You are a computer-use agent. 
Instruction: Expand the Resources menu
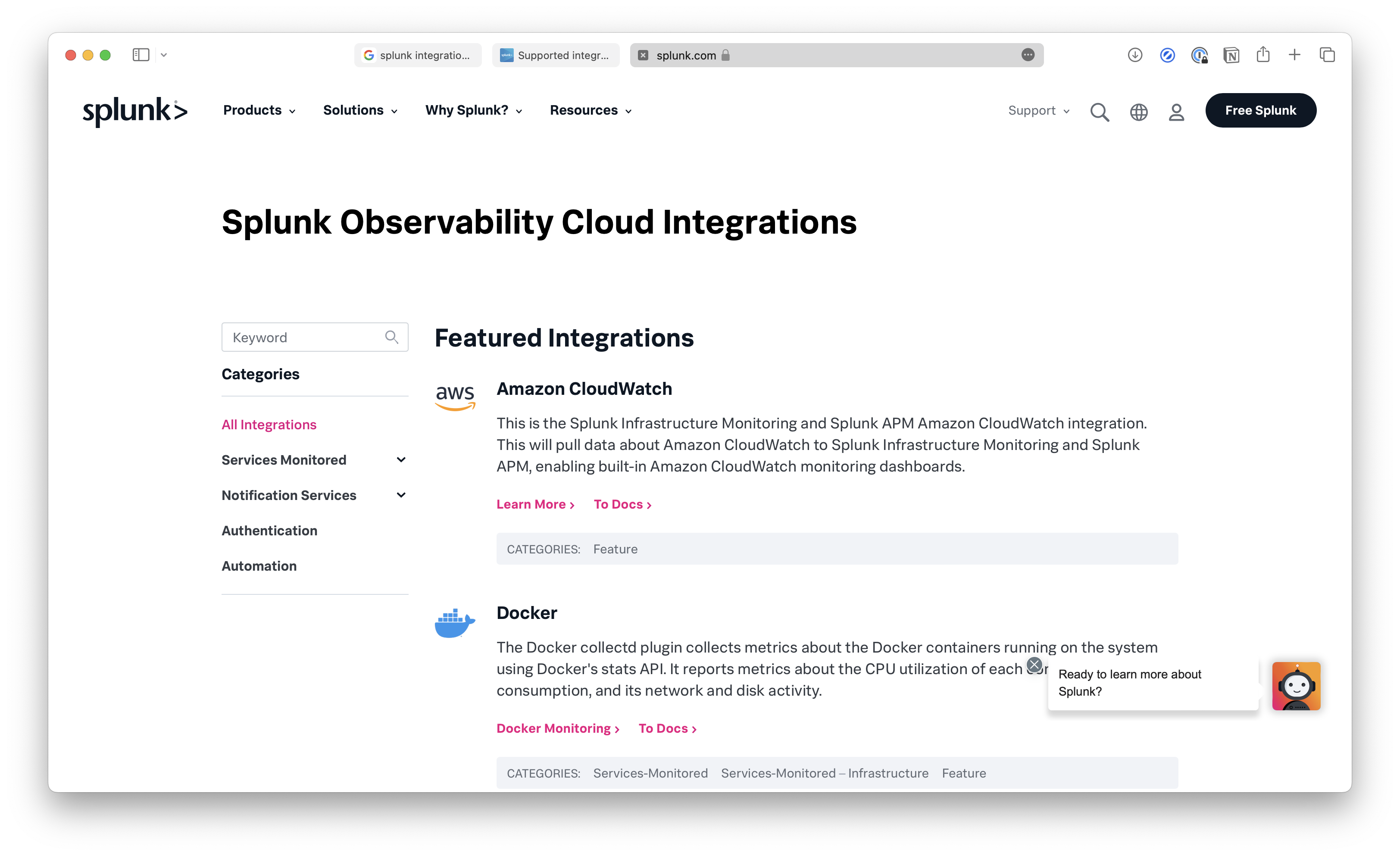point(591,110)
